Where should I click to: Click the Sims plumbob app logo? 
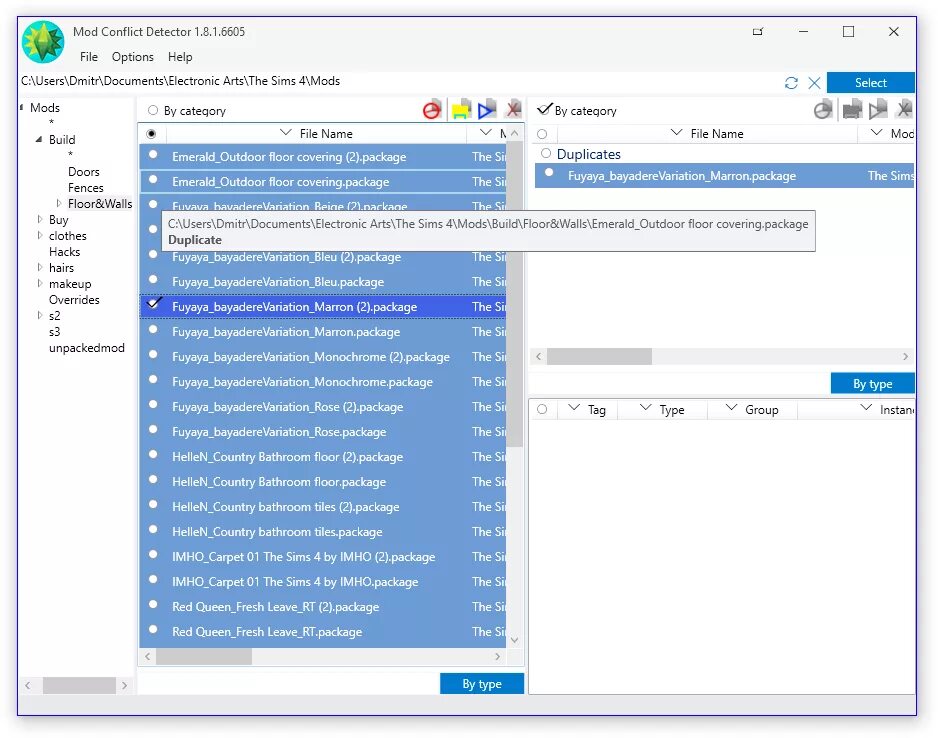point(42,42)
